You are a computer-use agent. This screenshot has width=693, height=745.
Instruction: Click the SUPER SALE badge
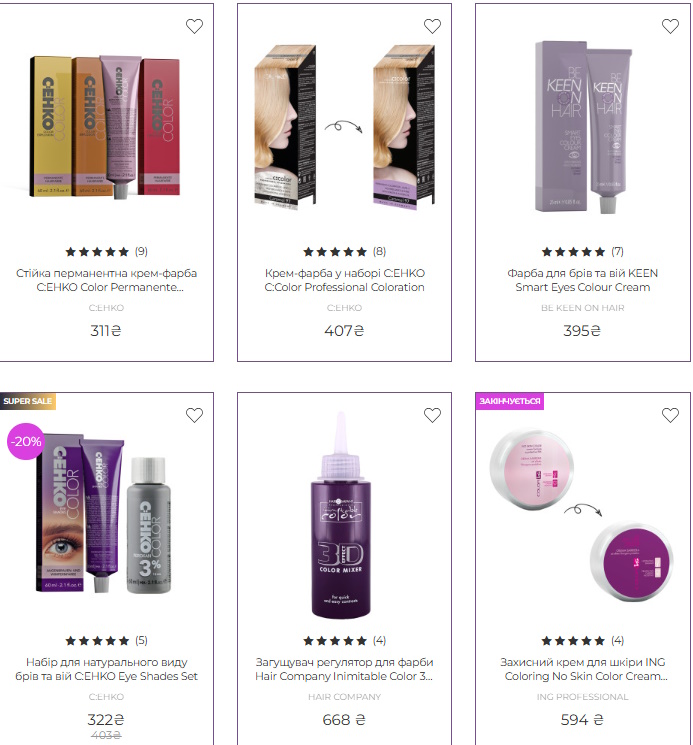tap(28, 401)
